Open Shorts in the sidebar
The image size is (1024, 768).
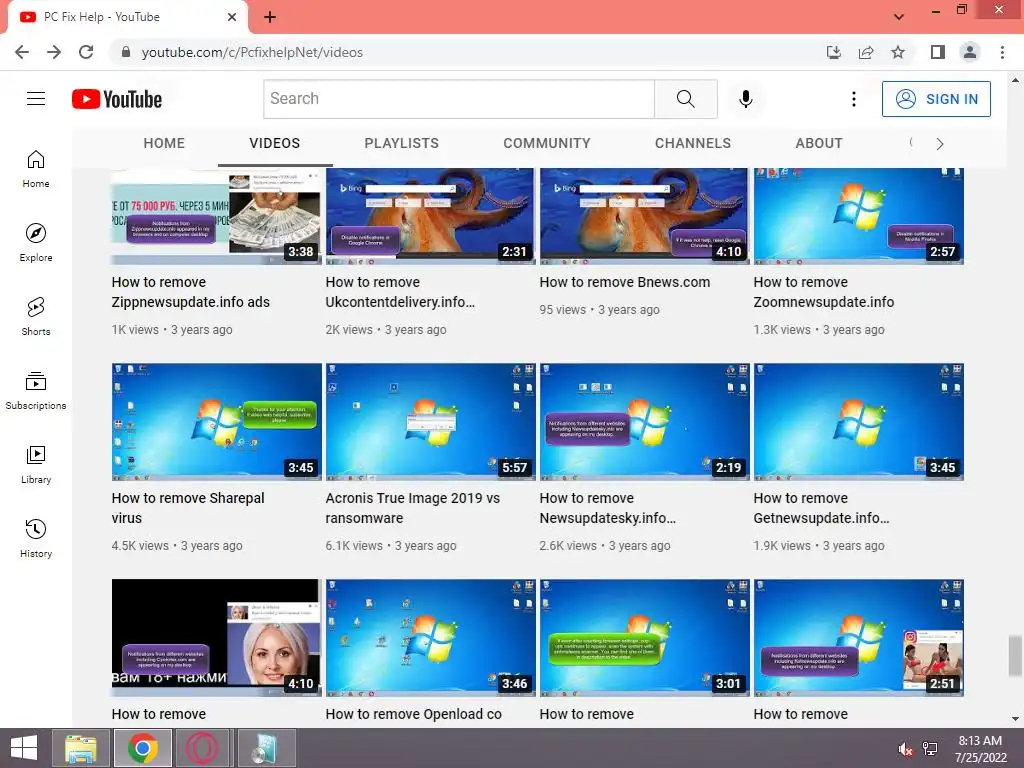[x=36, y=317]
